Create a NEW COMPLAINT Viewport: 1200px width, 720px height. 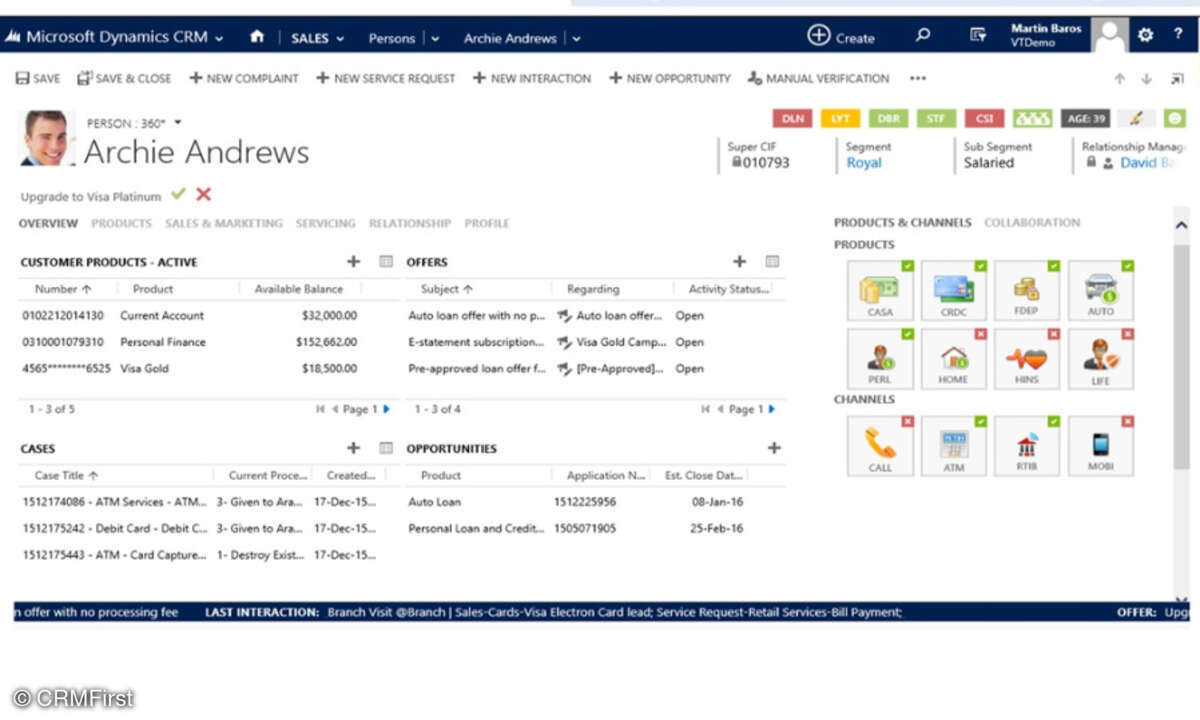[244, 78]
